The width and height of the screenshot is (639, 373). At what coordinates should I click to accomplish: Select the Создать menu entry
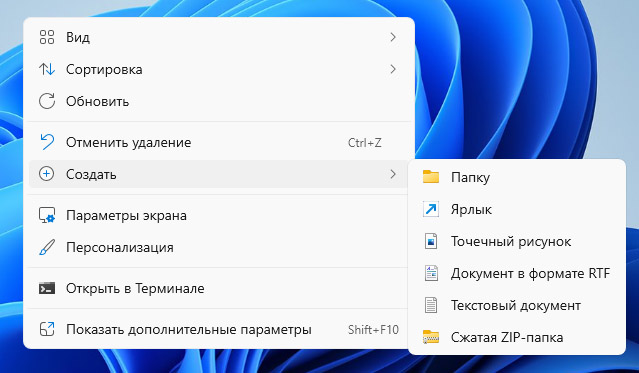tap(218, 174)
